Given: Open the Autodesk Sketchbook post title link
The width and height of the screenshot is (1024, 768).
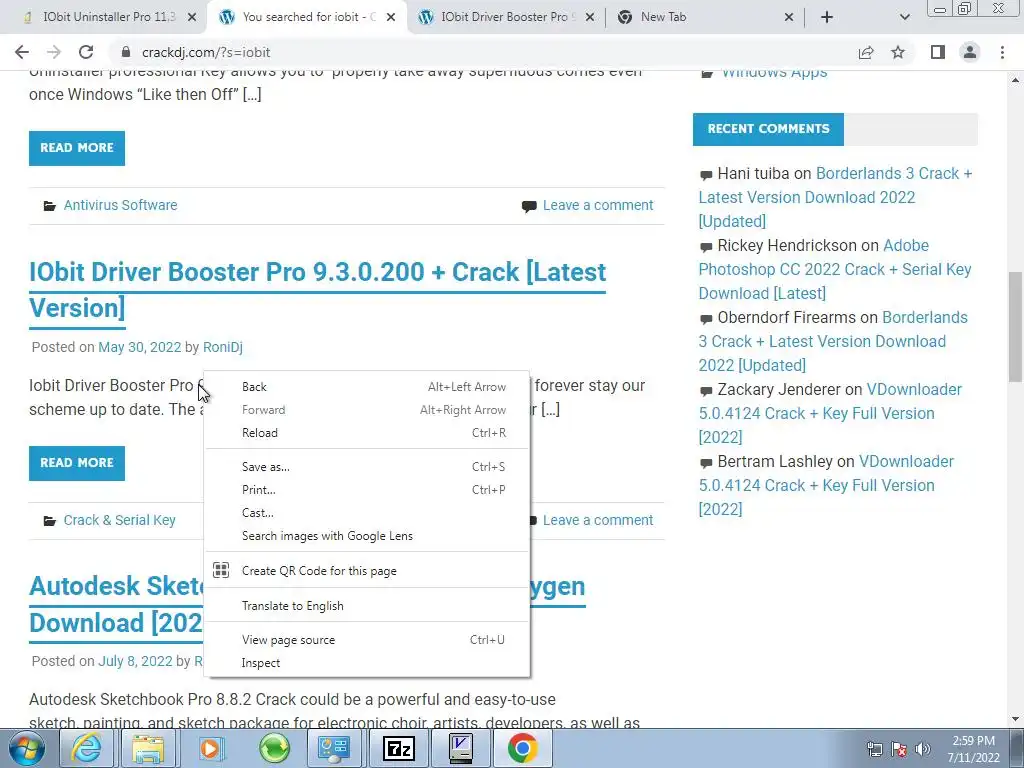Looking at the screenshot, I should pos(116,604).
